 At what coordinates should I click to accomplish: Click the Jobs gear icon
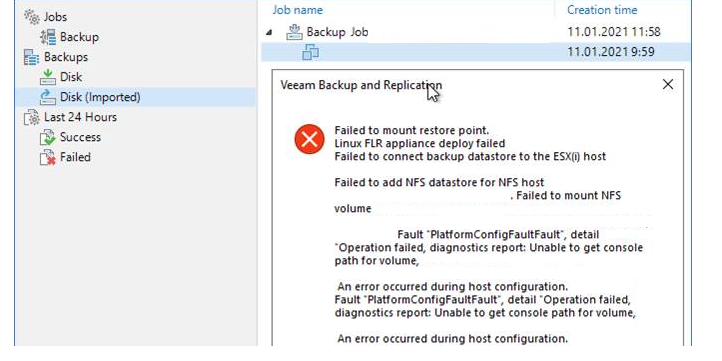[32, 17]
